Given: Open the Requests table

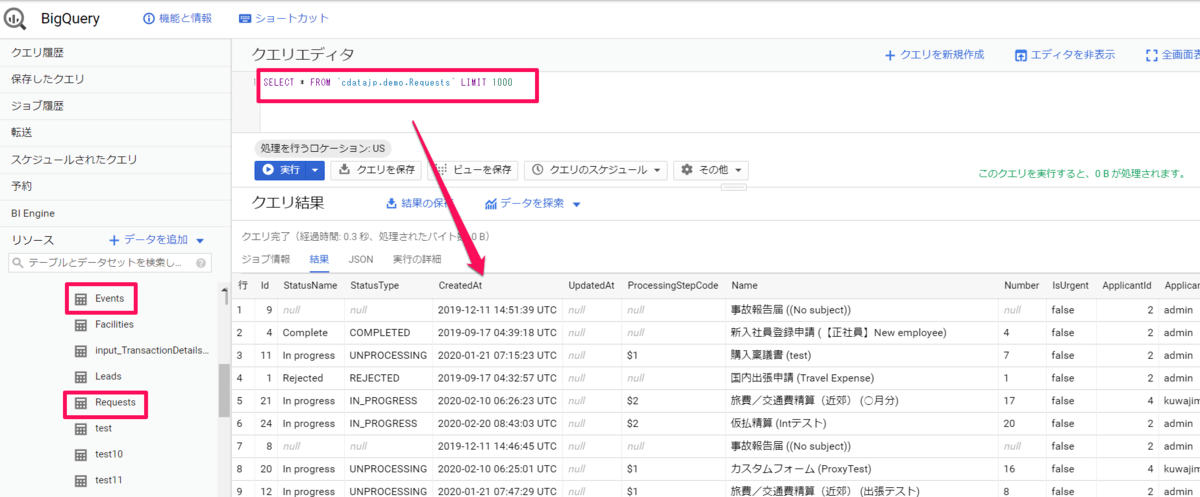Looking at the screenshot, I should 116,403.
